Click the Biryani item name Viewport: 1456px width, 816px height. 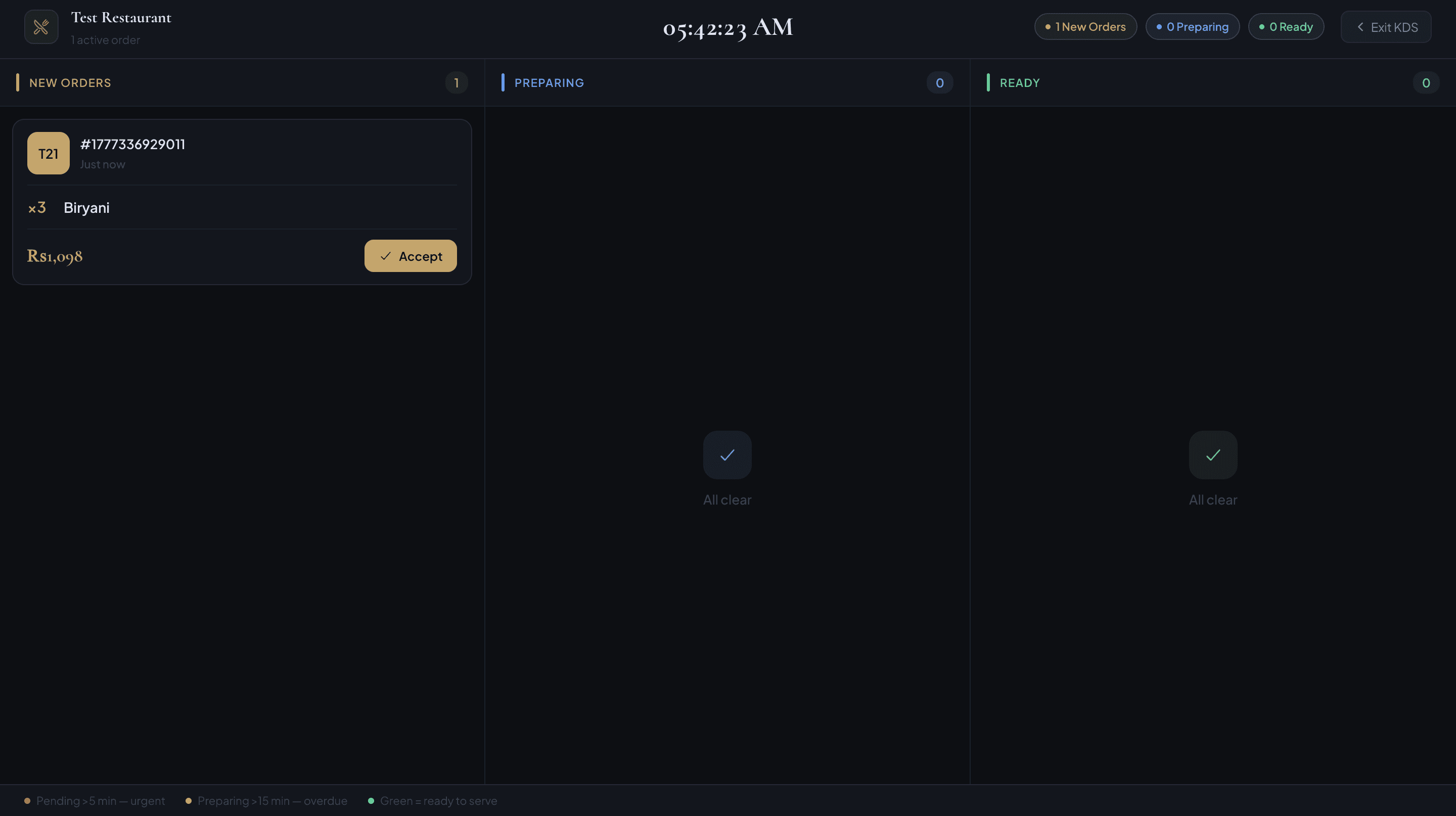click(x=86, y=207)
